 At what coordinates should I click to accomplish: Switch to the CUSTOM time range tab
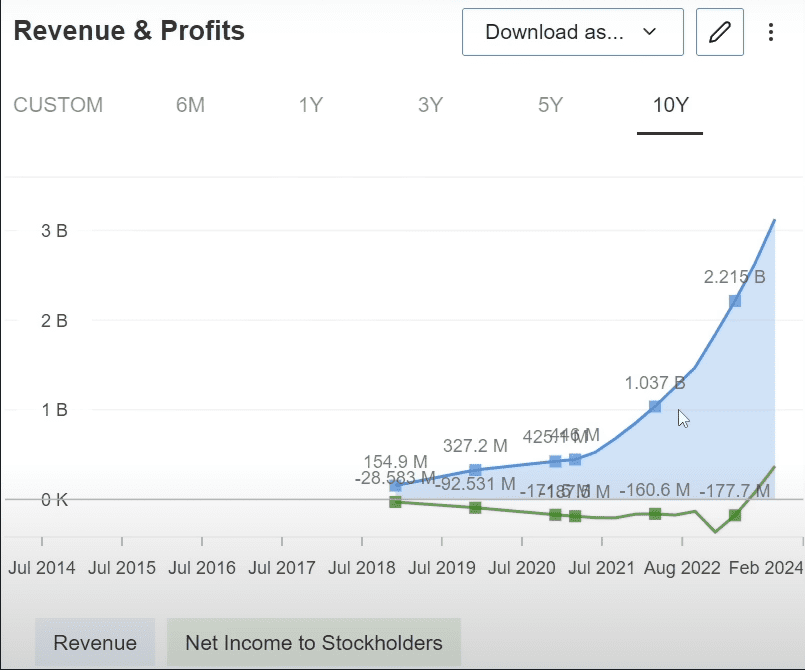click(x=58, y=105)
